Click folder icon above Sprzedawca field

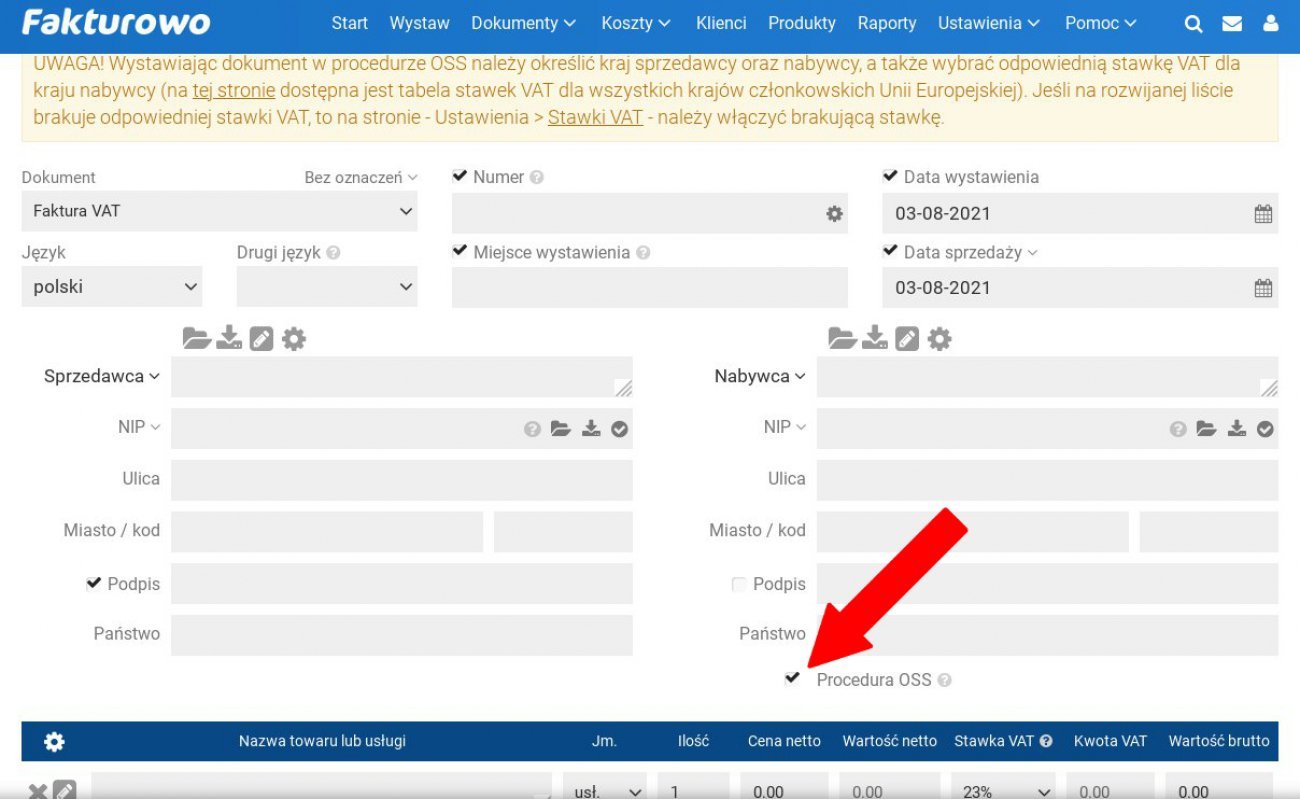197,339
